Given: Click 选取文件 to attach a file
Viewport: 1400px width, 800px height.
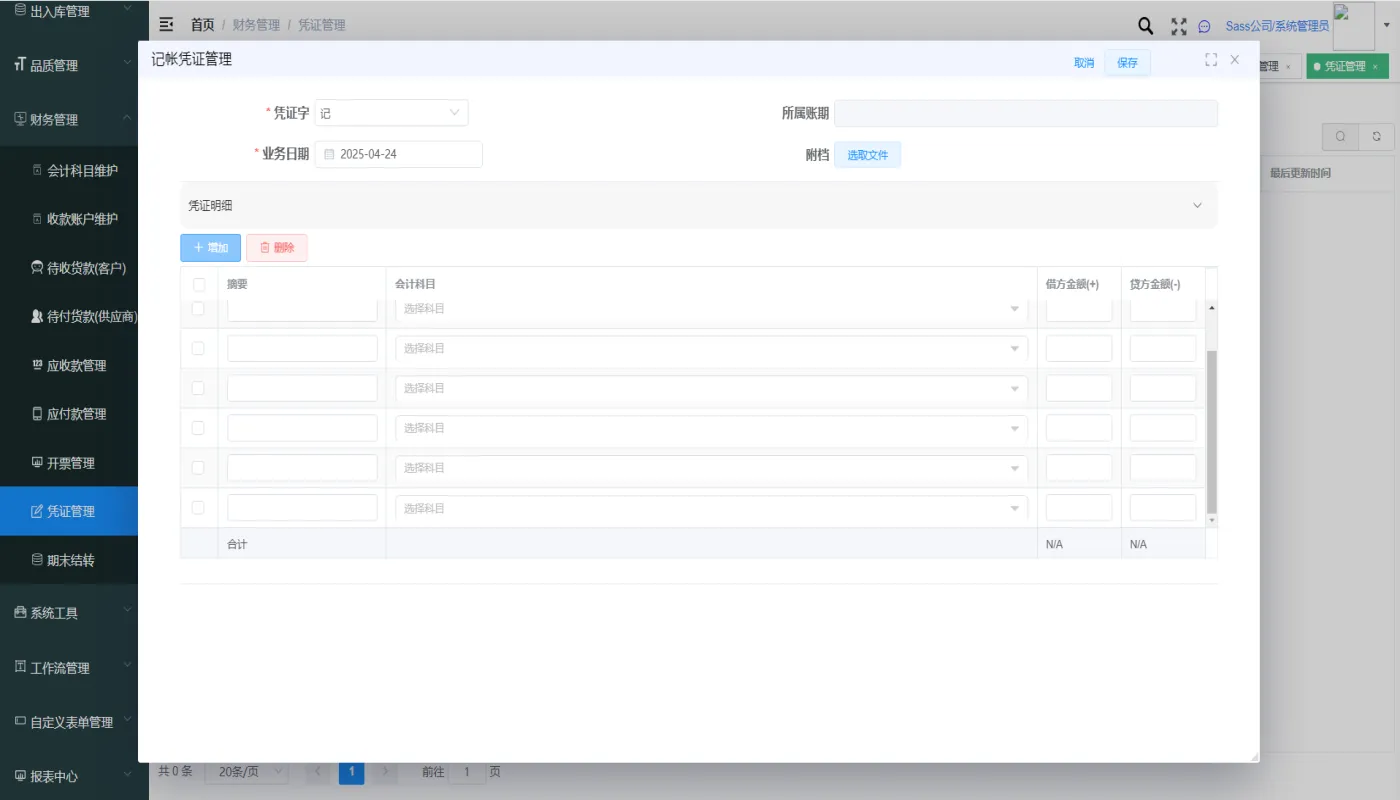Looking at the screenshot, I should (x=867, y=155).
